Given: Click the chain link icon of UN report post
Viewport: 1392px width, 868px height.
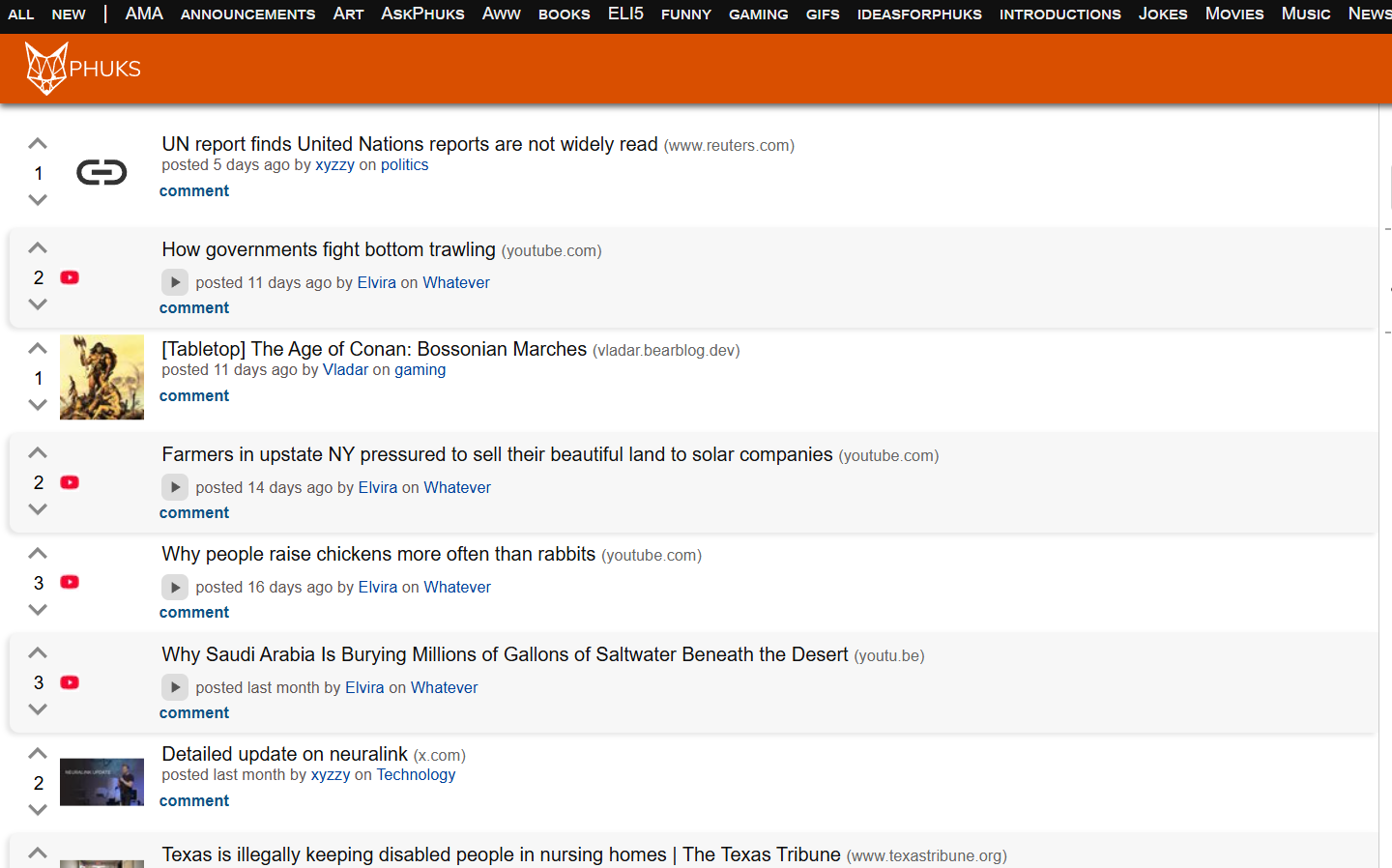Looking at the screenshot, I should (x=101, y=173).
